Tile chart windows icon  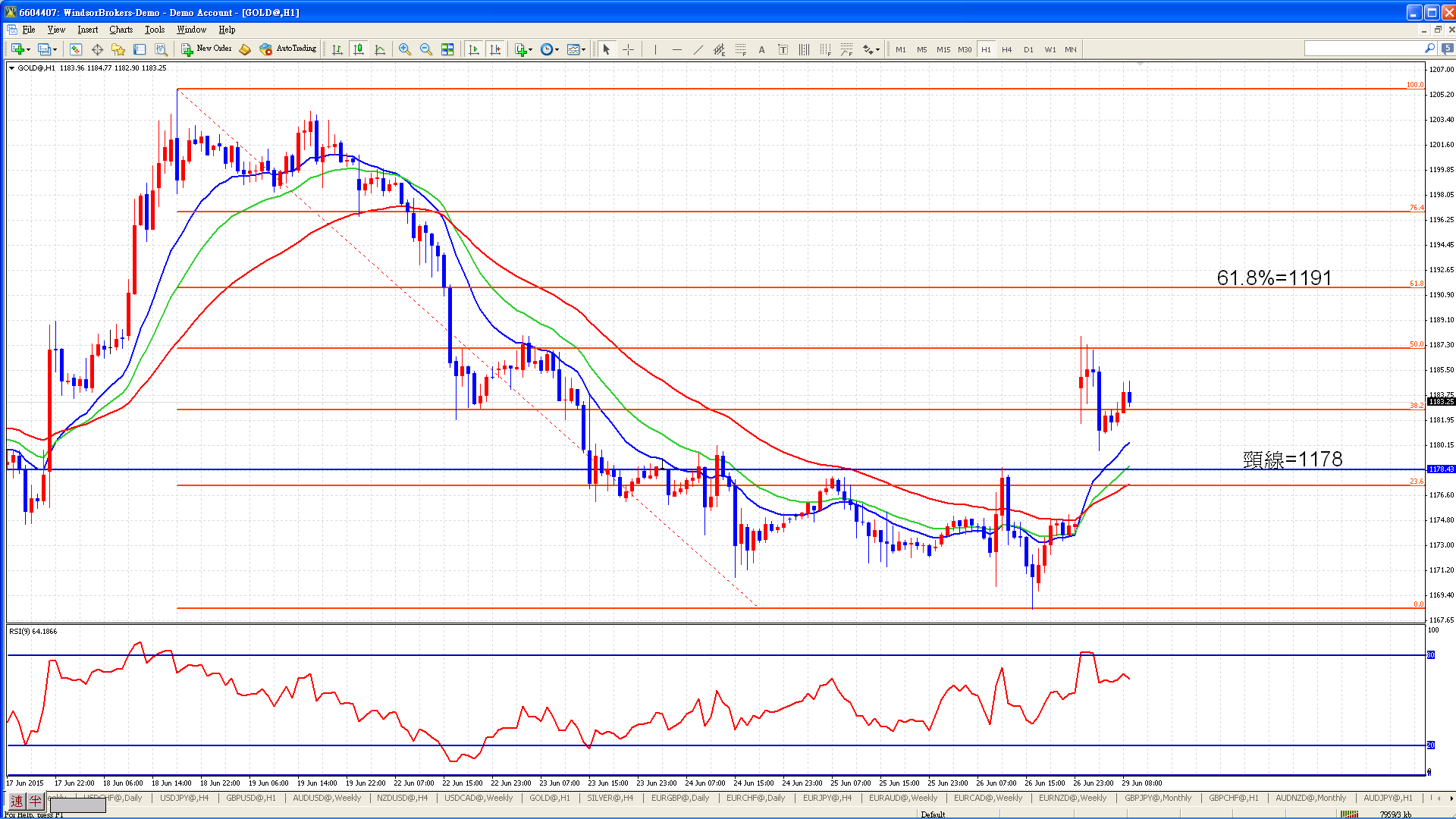pyautogui.click(x=447, y=49)
